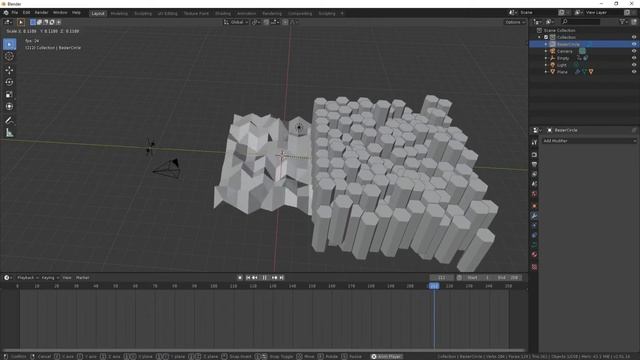Open the viewport Options dropdown
Viewport: 640px width, 360px height.
click(514, 22)
